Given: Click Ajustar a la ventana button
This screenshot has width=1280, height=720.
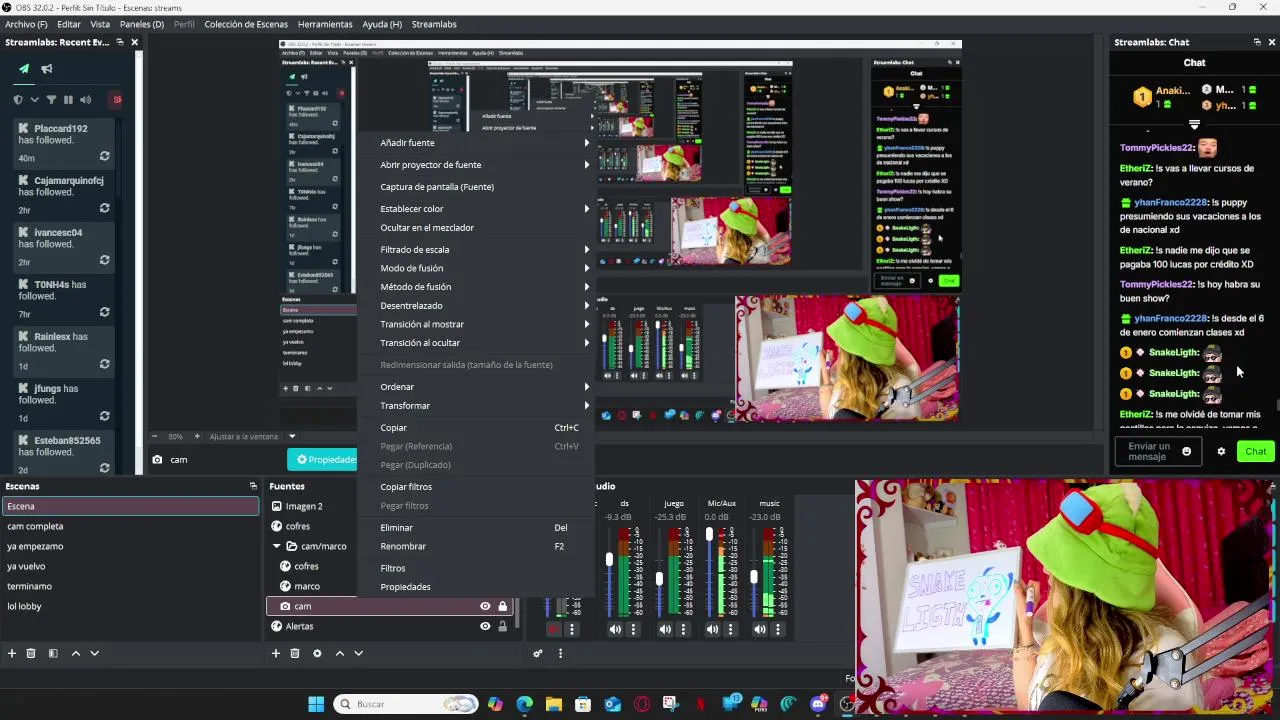Looking at the screenshot, I should 243,436.
